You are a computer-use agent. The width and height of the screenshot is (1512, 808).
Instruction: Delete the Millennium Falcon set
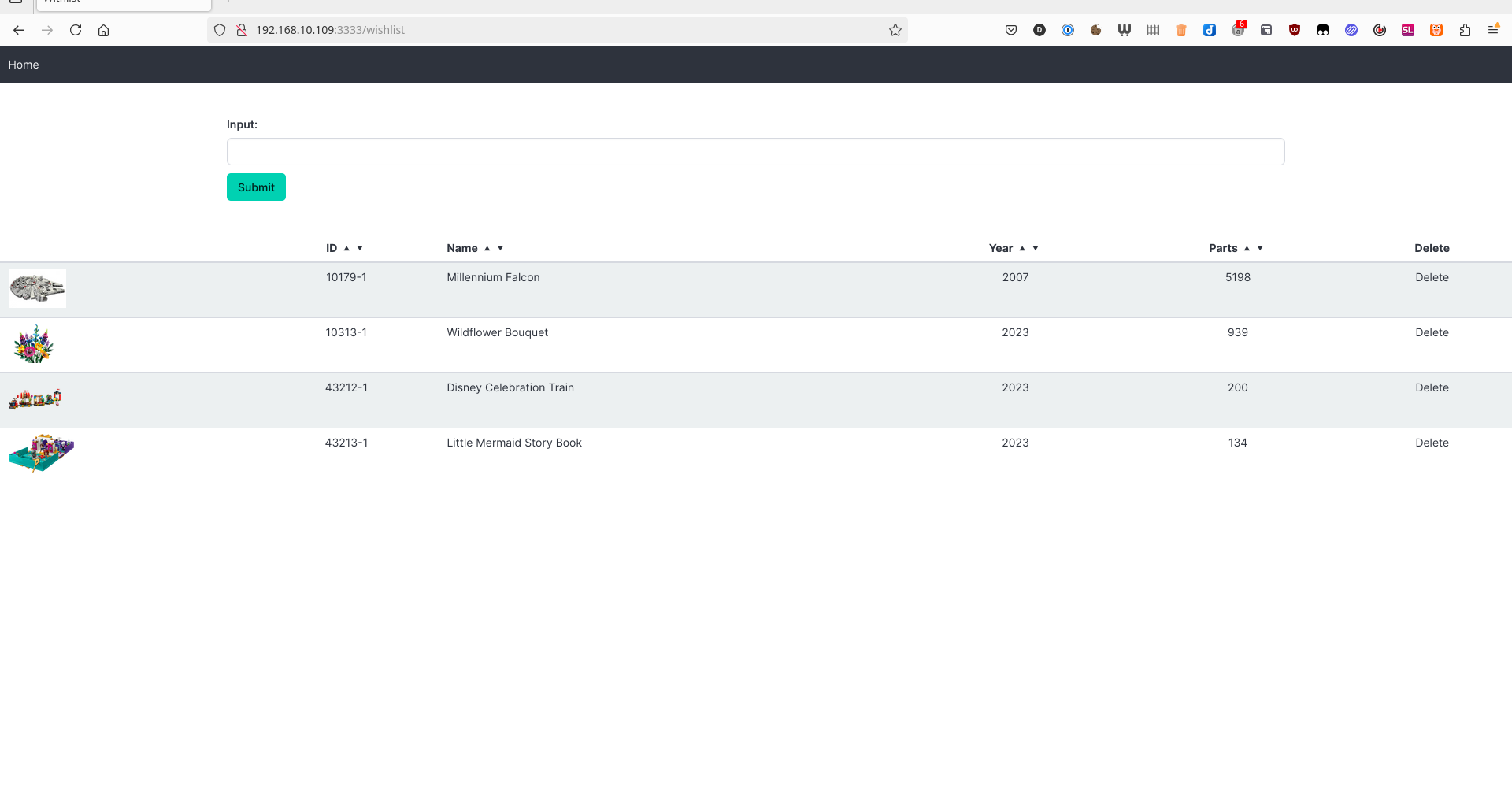click(x=1432, y=277)
